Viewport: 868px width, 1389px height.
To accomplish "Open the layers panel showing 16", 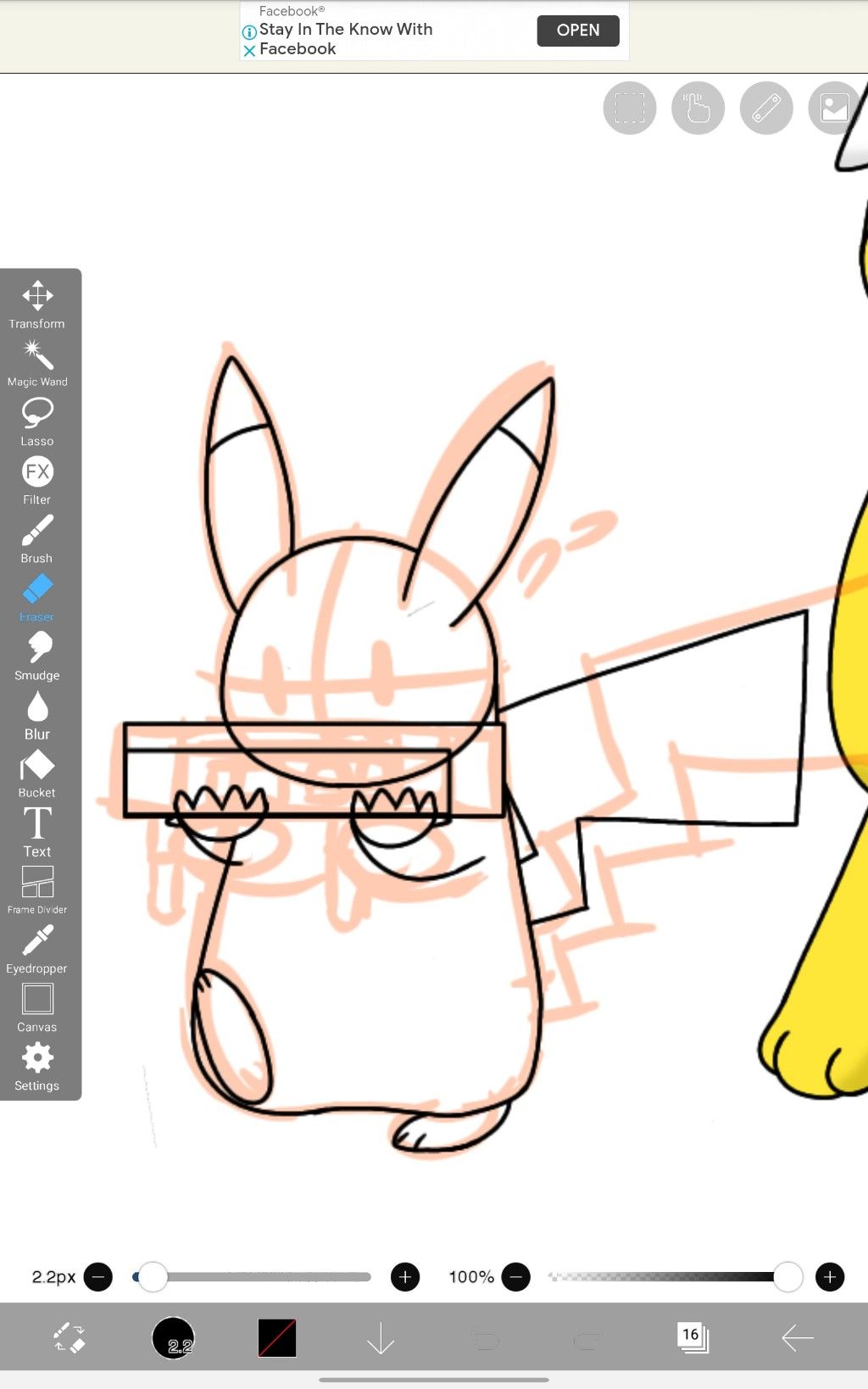I will coord(693,1337).
